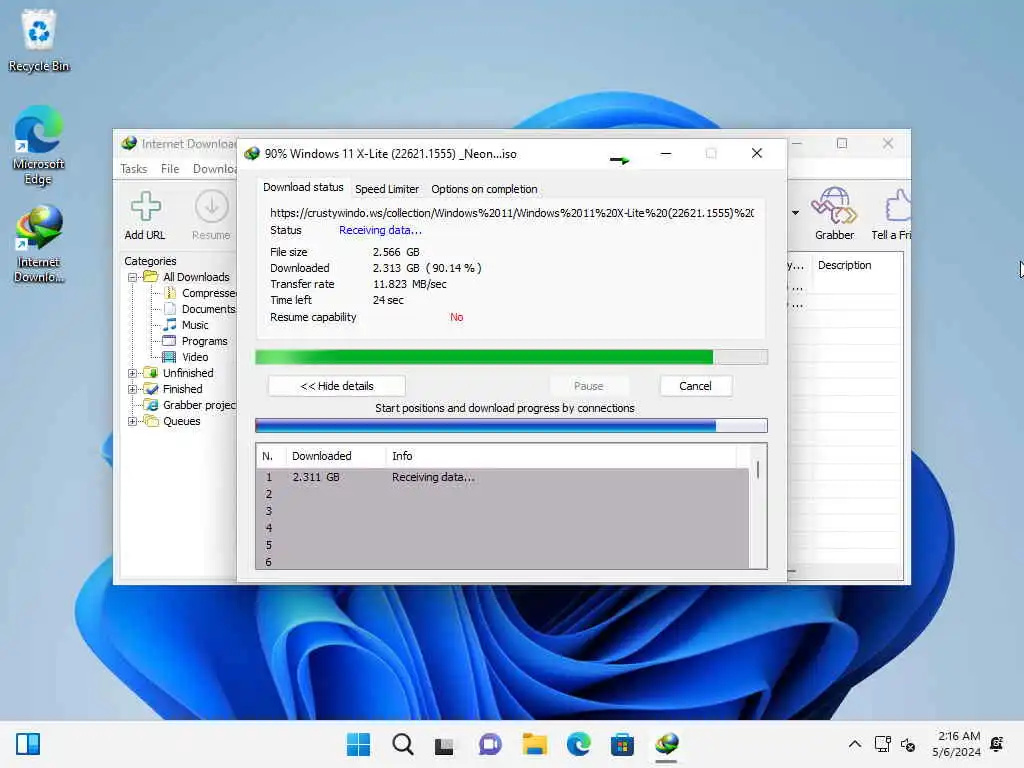Click network icon in system tray
This screenshot has height=768, width=1024.
click(x=882, y=744)
